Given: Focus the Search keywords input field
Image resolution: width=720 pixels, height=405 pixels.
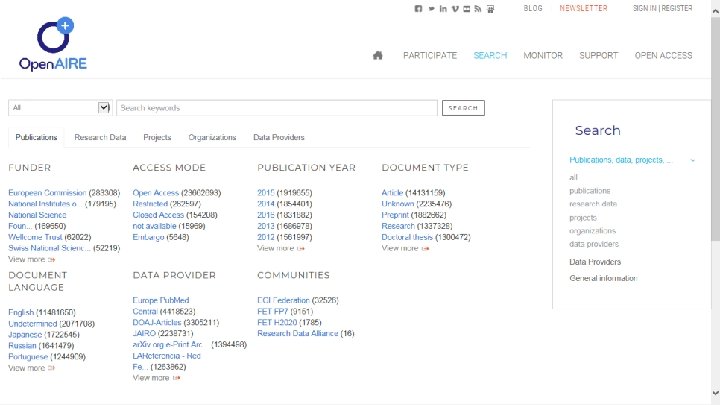Looking at the screenshot, I should pyautogui.click(x=277, y=108).
